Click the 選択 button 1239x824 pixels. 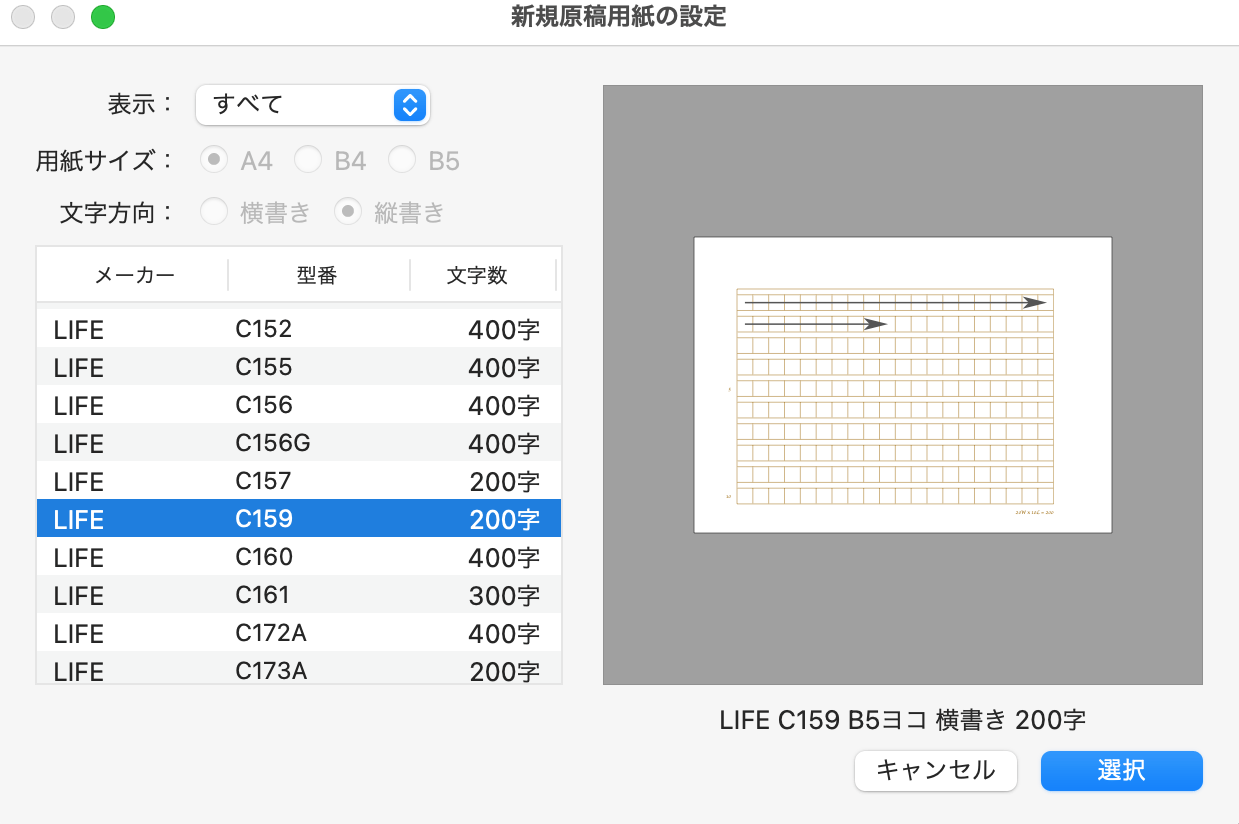pos(1121,771)
